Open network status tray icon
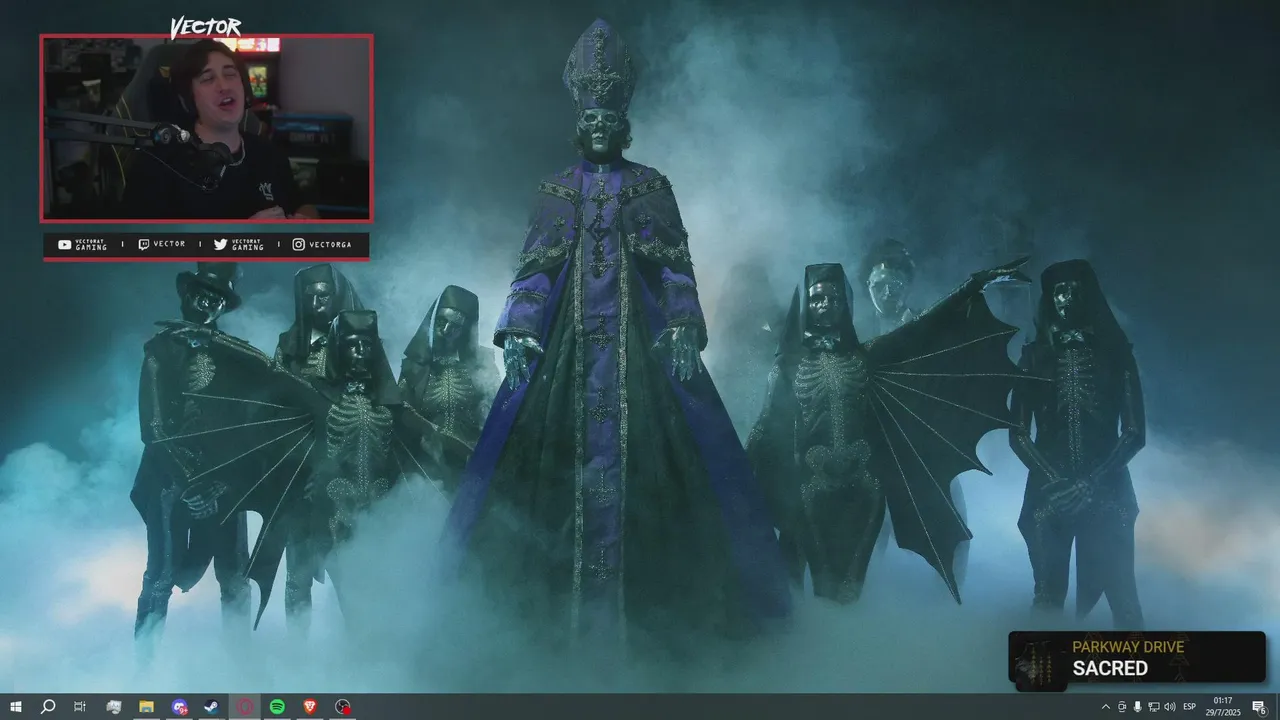The image size is (1280, 720). pyautogui.click(x=1153, y=707)
